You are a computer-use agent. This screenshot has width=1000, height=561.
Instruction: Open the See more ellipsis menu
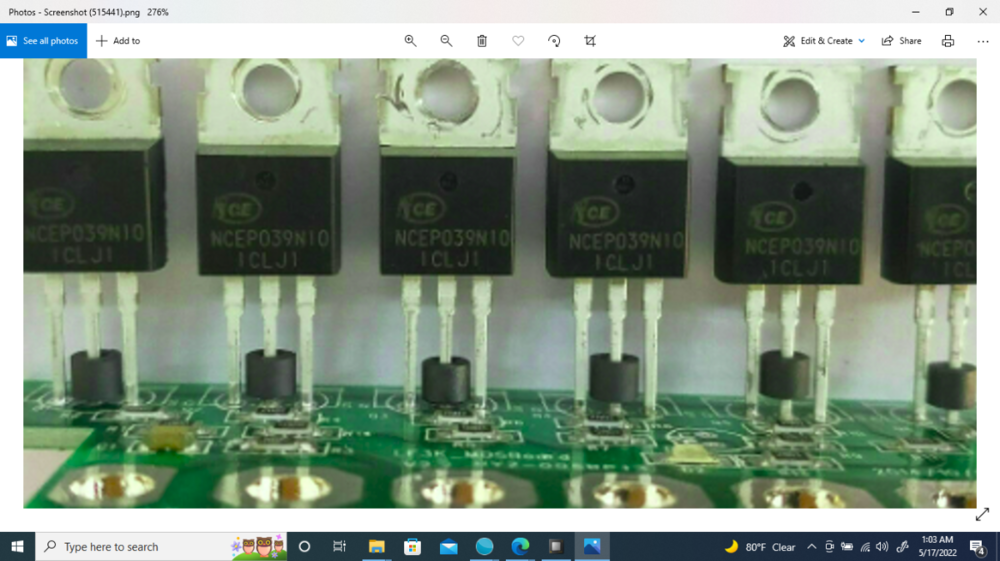tap(983, 41)
